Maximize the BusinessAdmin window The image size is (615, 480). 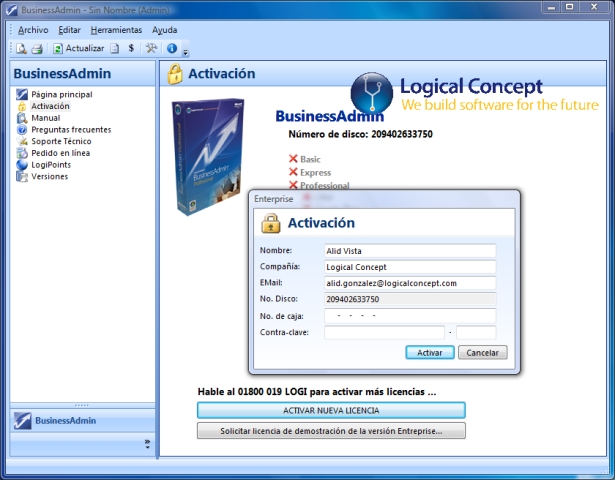click(x=570, y=7)
